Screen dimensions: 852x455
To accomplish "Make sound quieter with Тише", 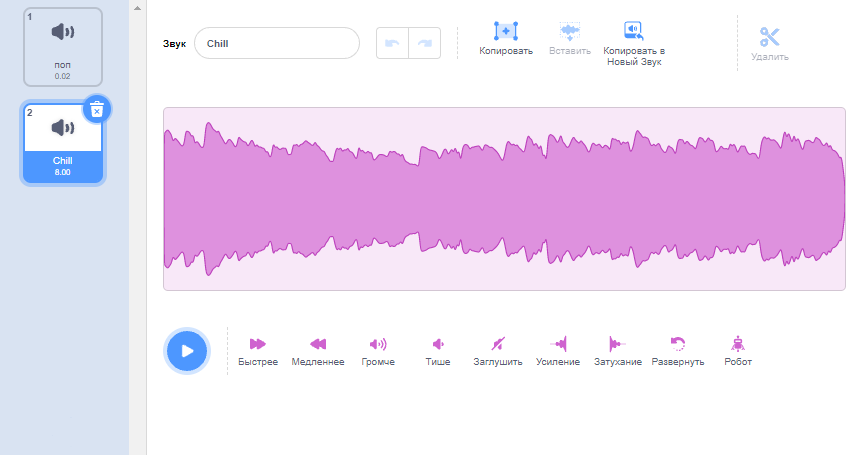I will (438, 349).
